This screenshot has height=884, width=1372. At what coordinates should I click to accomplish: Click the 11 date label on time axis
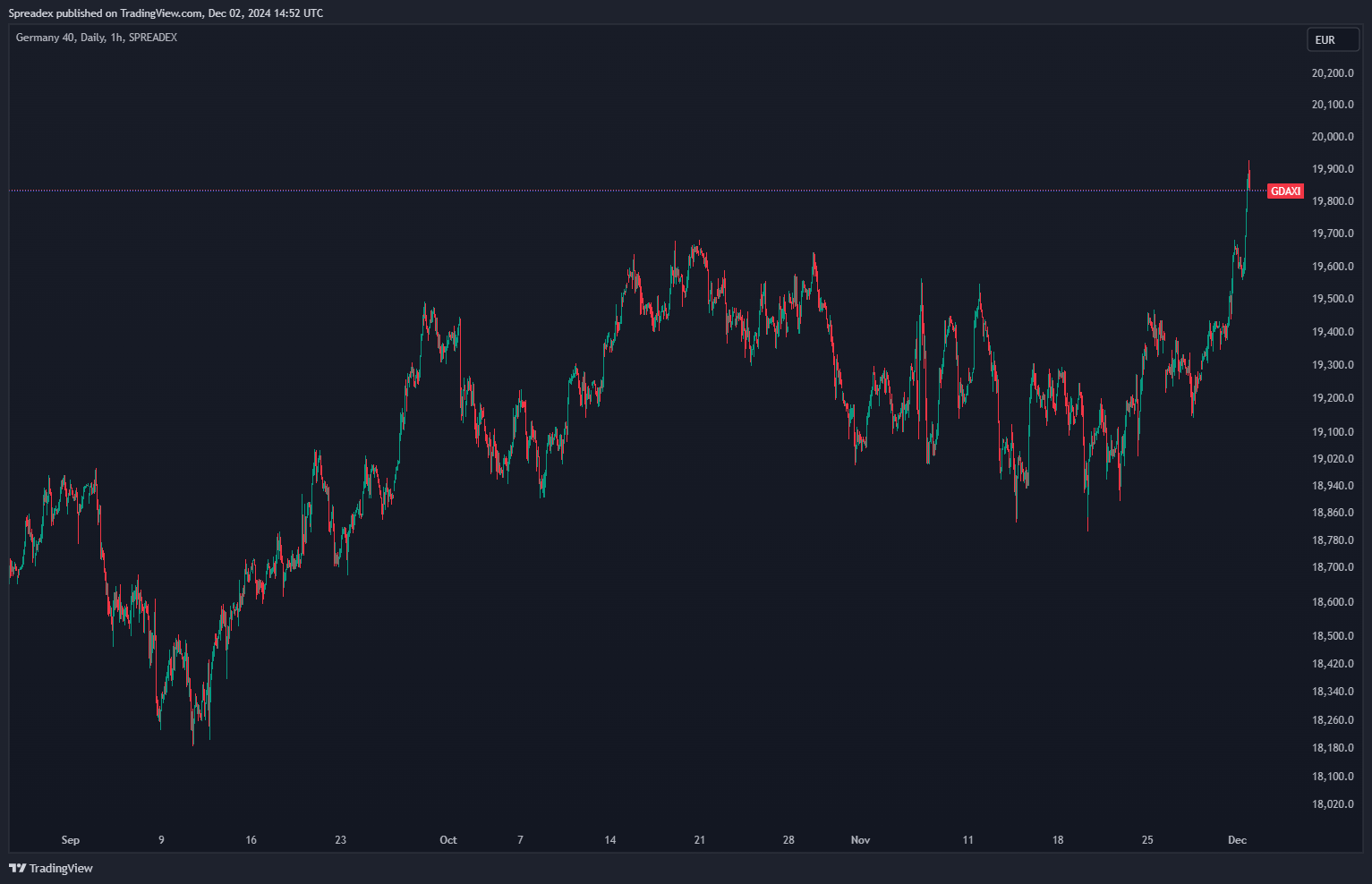coord(967,840)
